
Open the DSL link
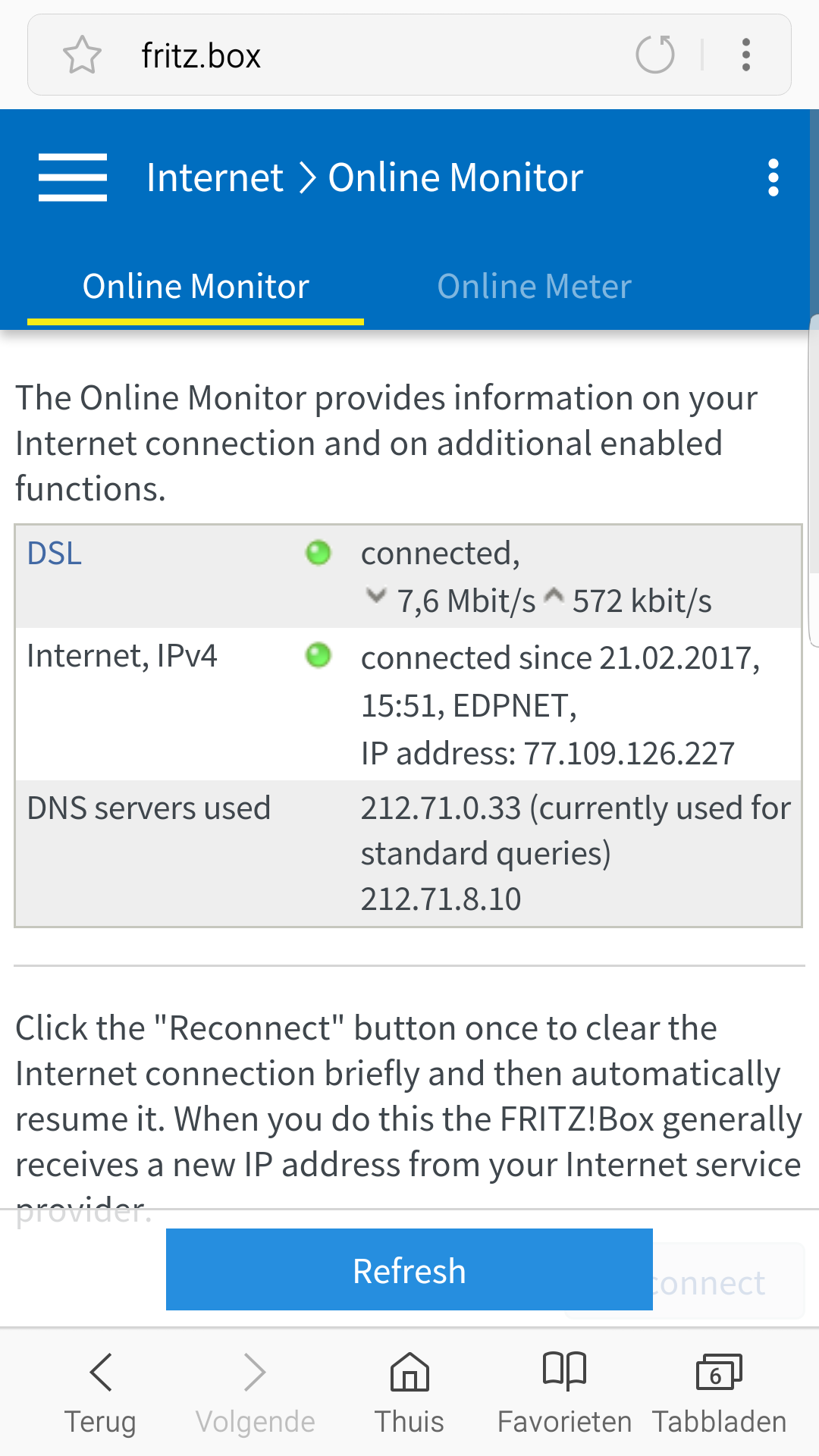coord(55,554)
